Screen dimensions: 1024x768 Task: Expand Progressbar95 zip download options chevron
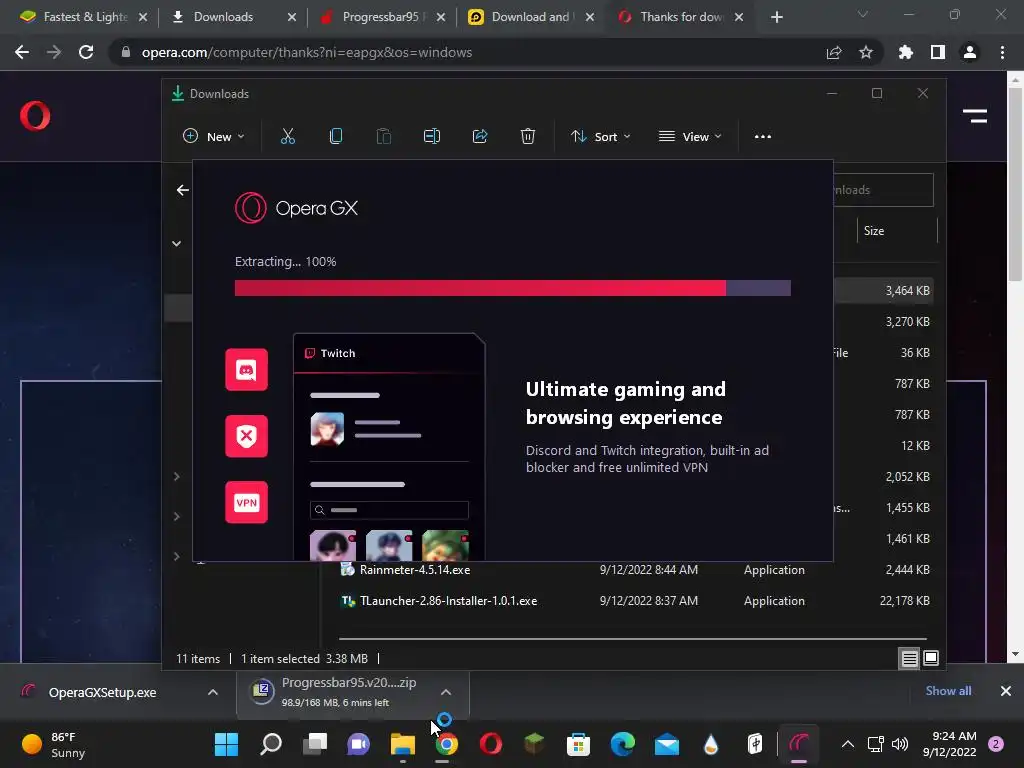pyautogui.click(x=445, y=692)
